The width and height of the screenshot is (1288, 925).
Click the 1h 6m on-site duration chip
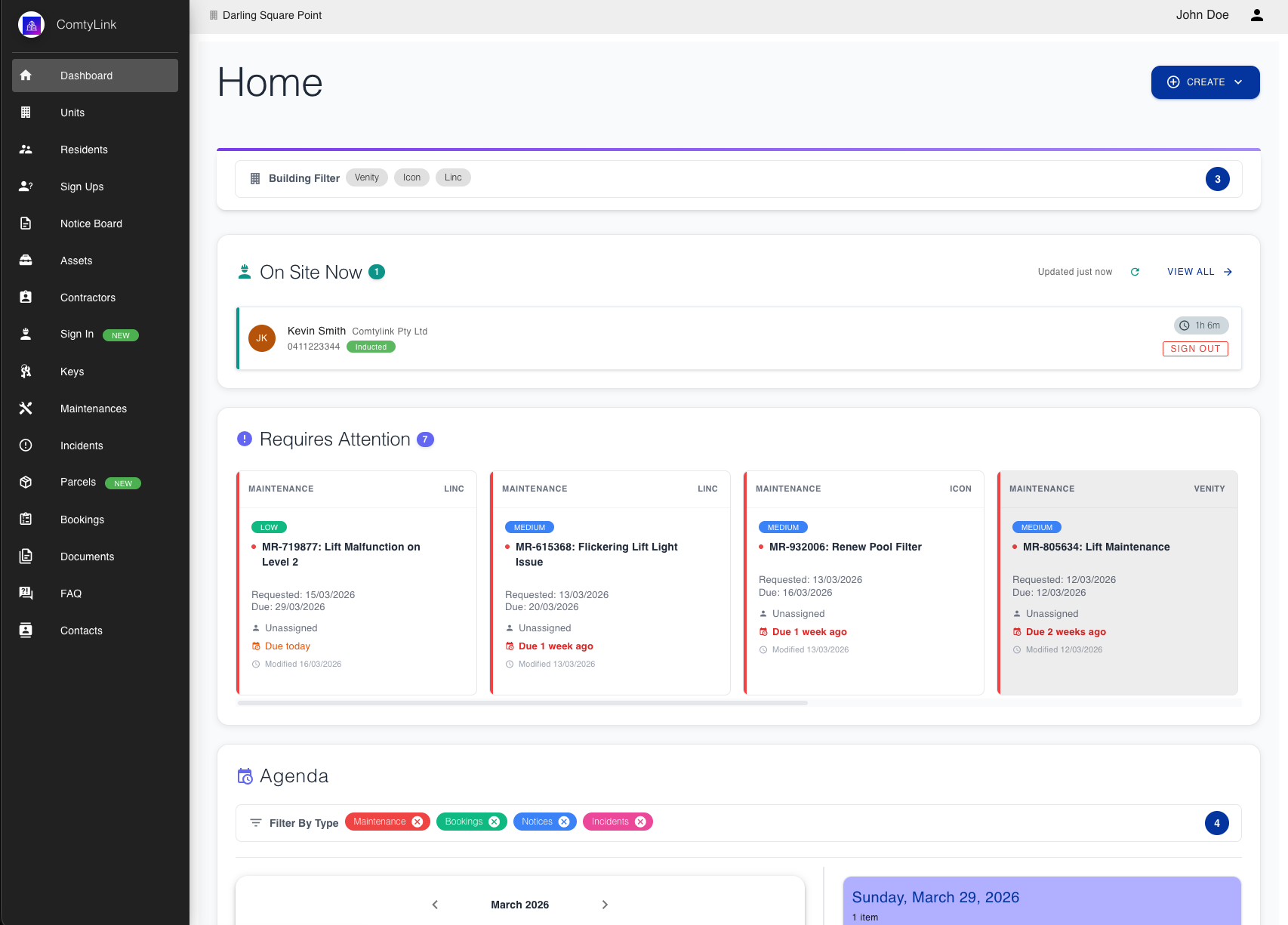click(1201, 325)
